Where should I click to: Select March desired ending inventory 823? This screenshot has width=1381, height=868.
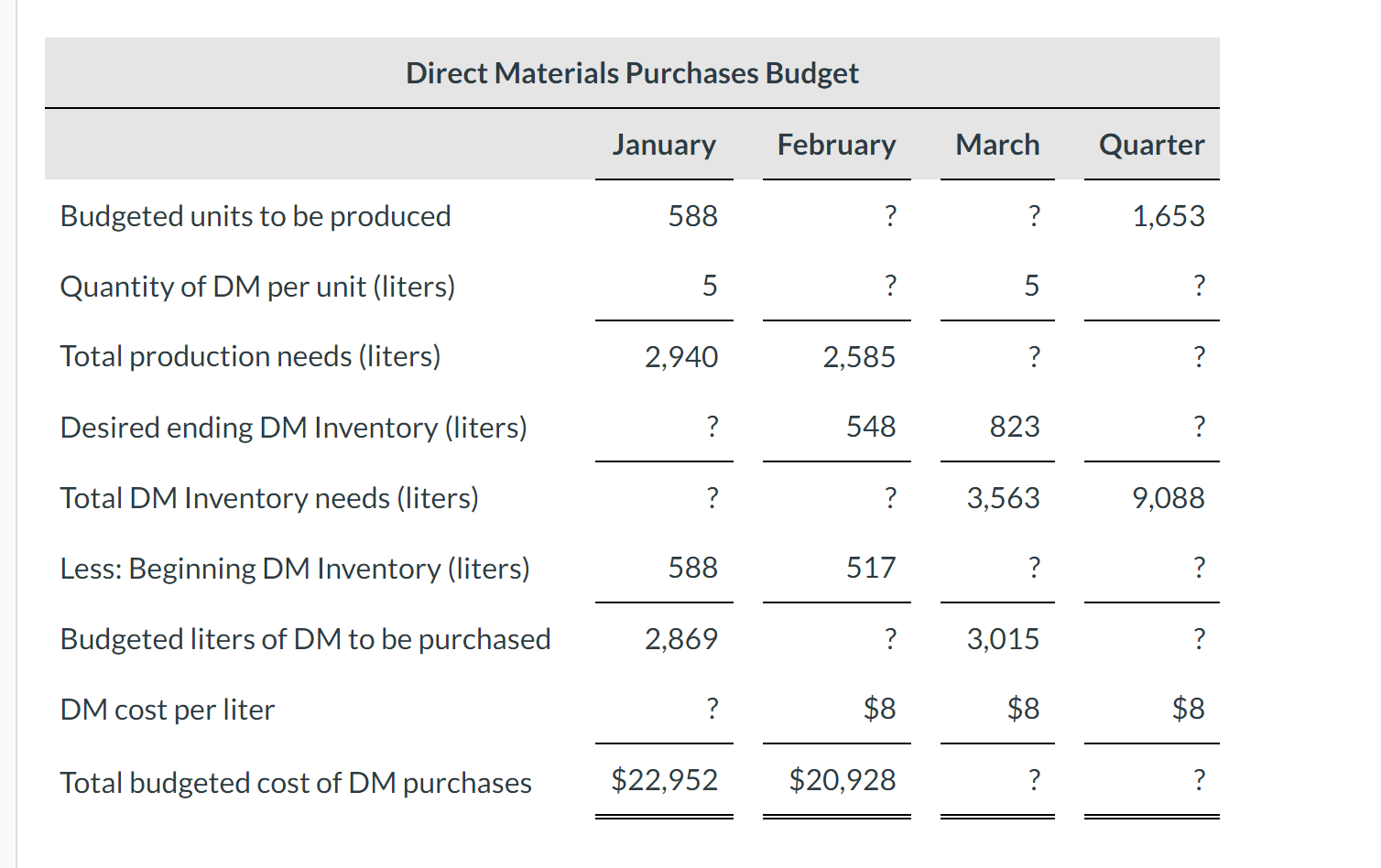pos(1015,427)
